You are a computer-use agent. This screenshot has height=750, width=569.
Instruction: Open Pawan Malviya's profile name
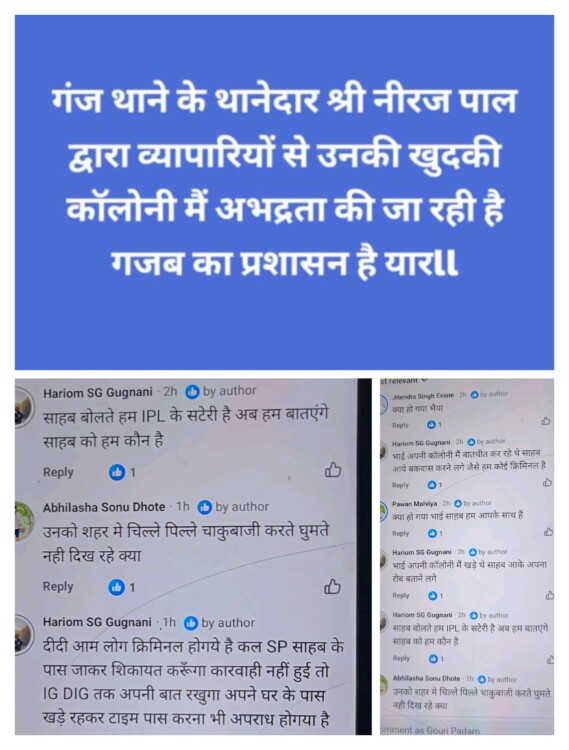click(415, 504)
